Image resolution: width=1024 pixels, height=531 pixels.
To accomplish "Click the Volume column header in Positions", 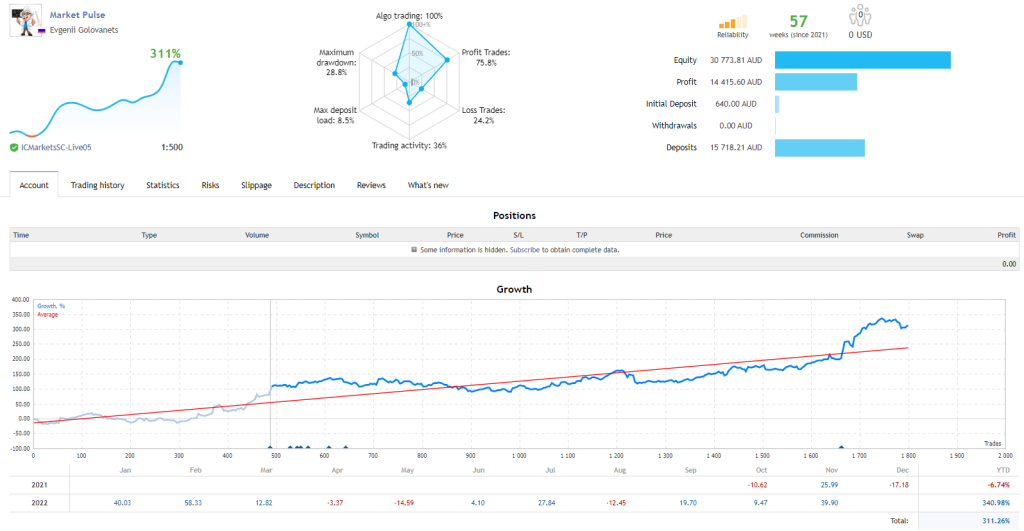I will click(x=257, y=235).
